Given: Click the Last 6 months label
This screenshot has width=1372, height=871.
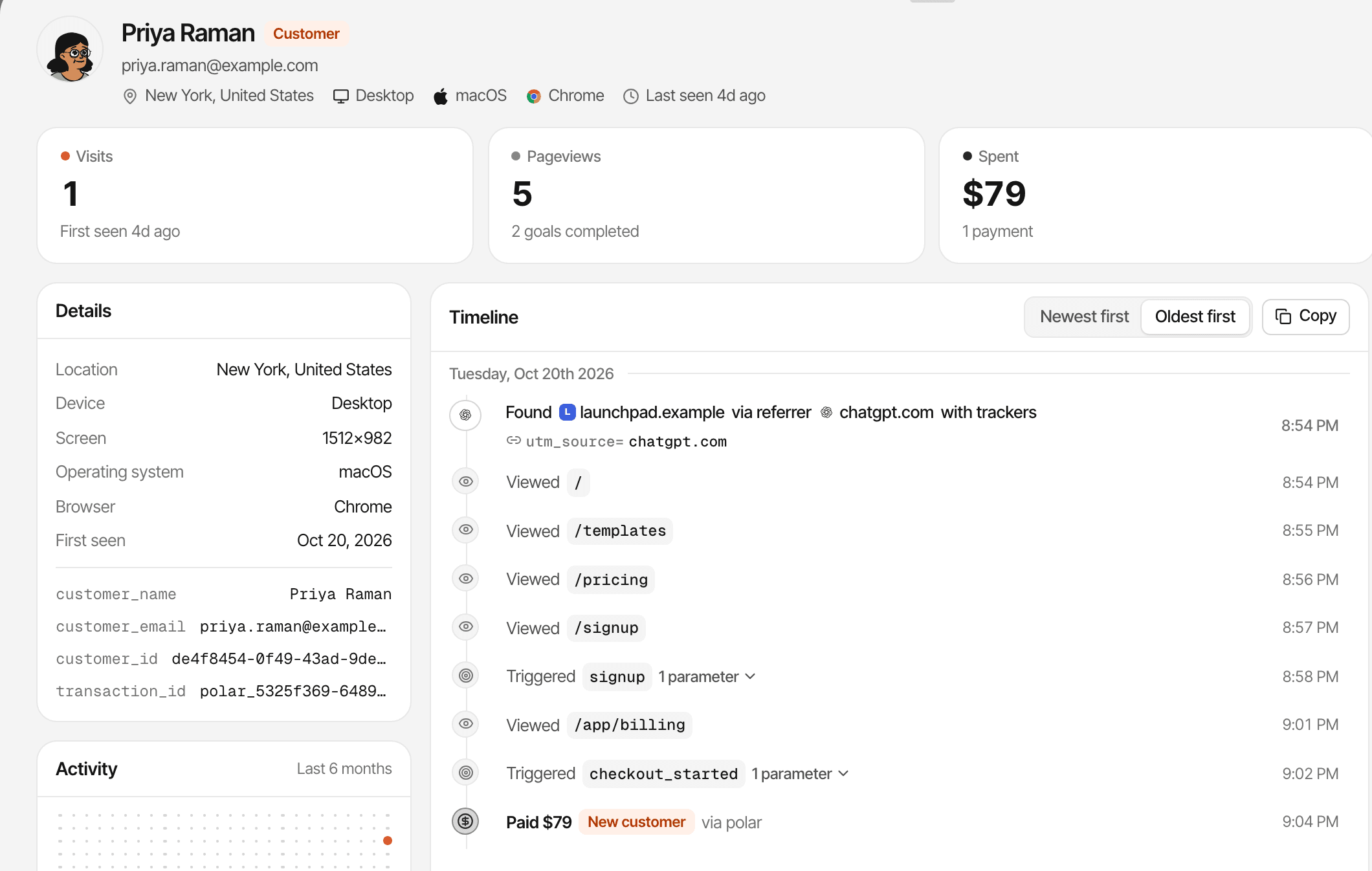Looking at the screenshot, I should click(344, 769).
